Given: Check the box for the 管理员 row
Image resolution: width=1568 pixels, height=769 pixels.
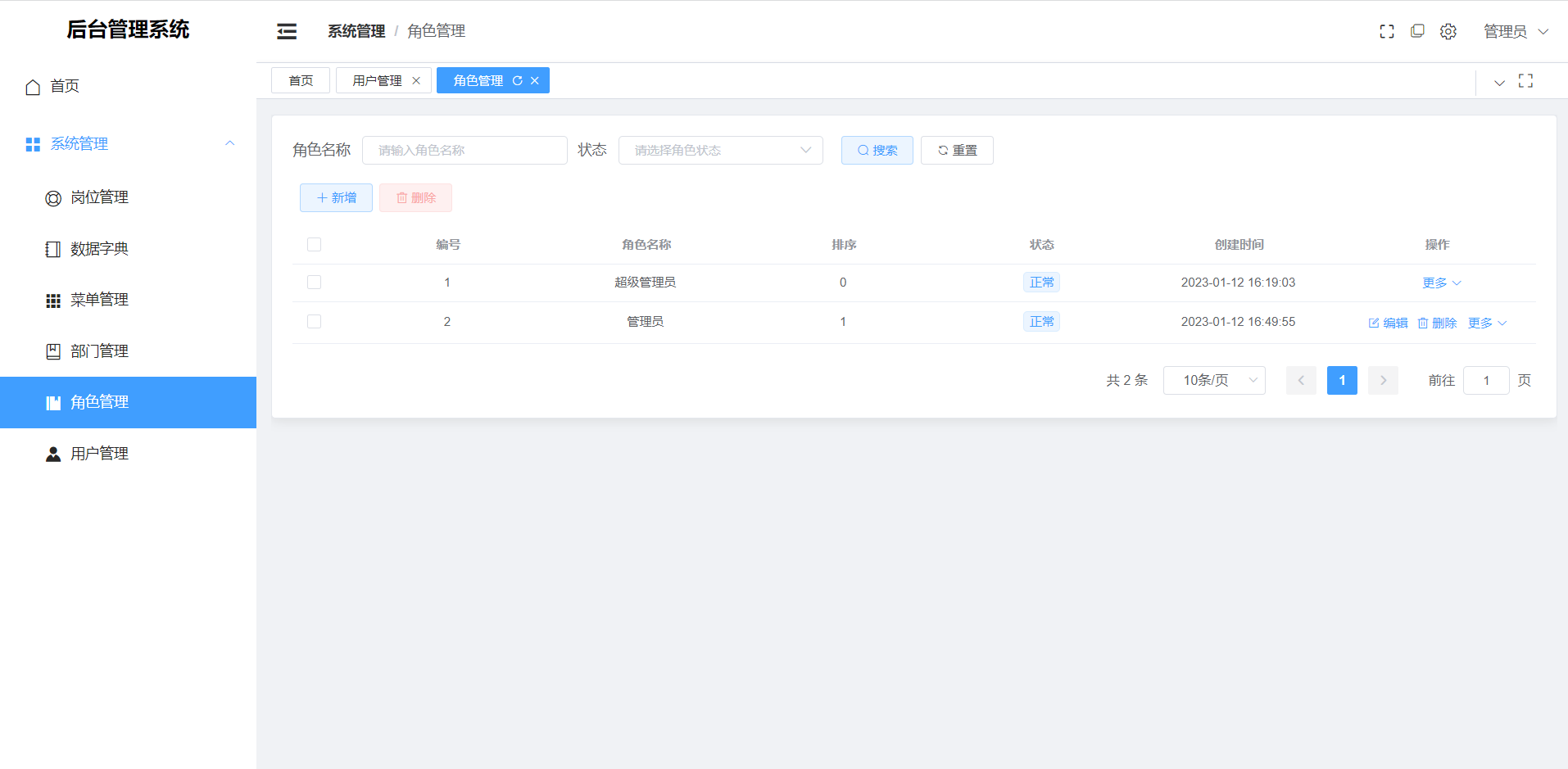Looking at the screenshot, I should 314,321.
